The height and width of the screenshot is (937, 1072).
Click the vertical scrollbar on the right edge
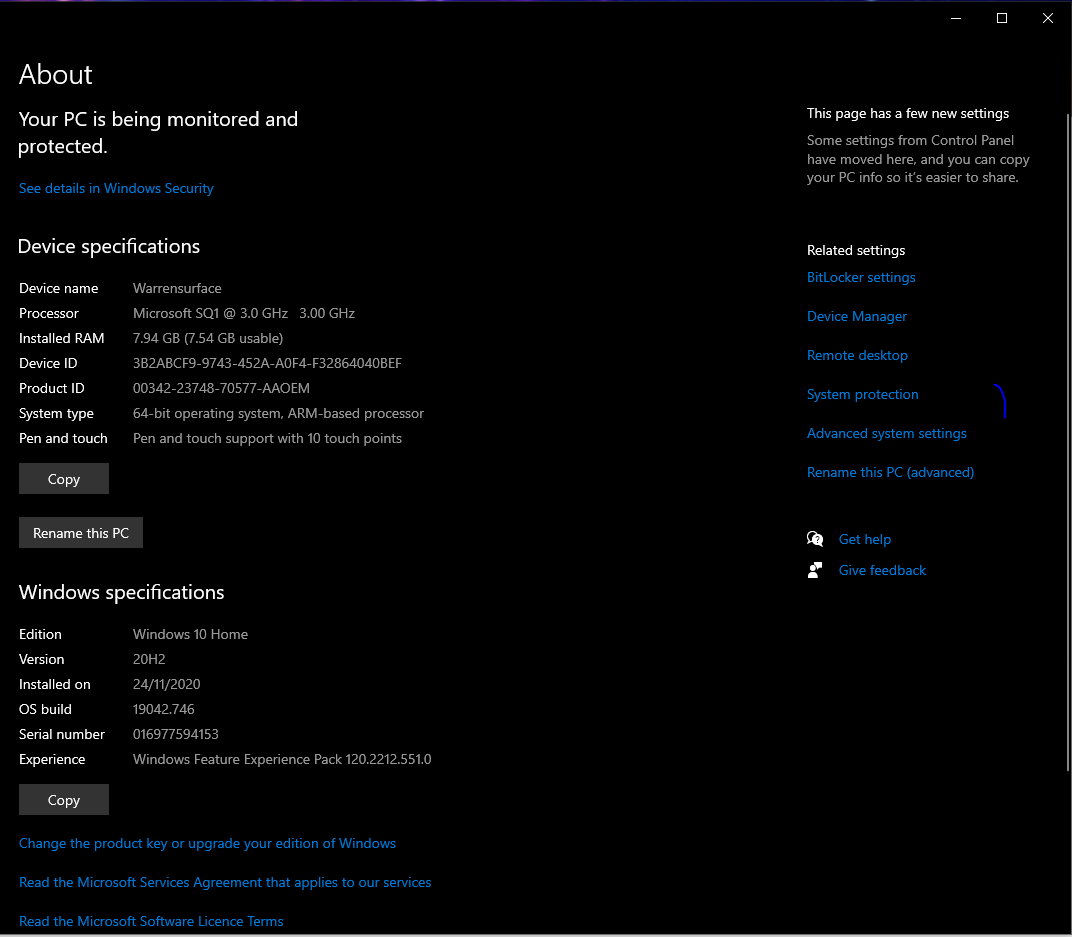pyautogui.click(x=1069, y=443)
